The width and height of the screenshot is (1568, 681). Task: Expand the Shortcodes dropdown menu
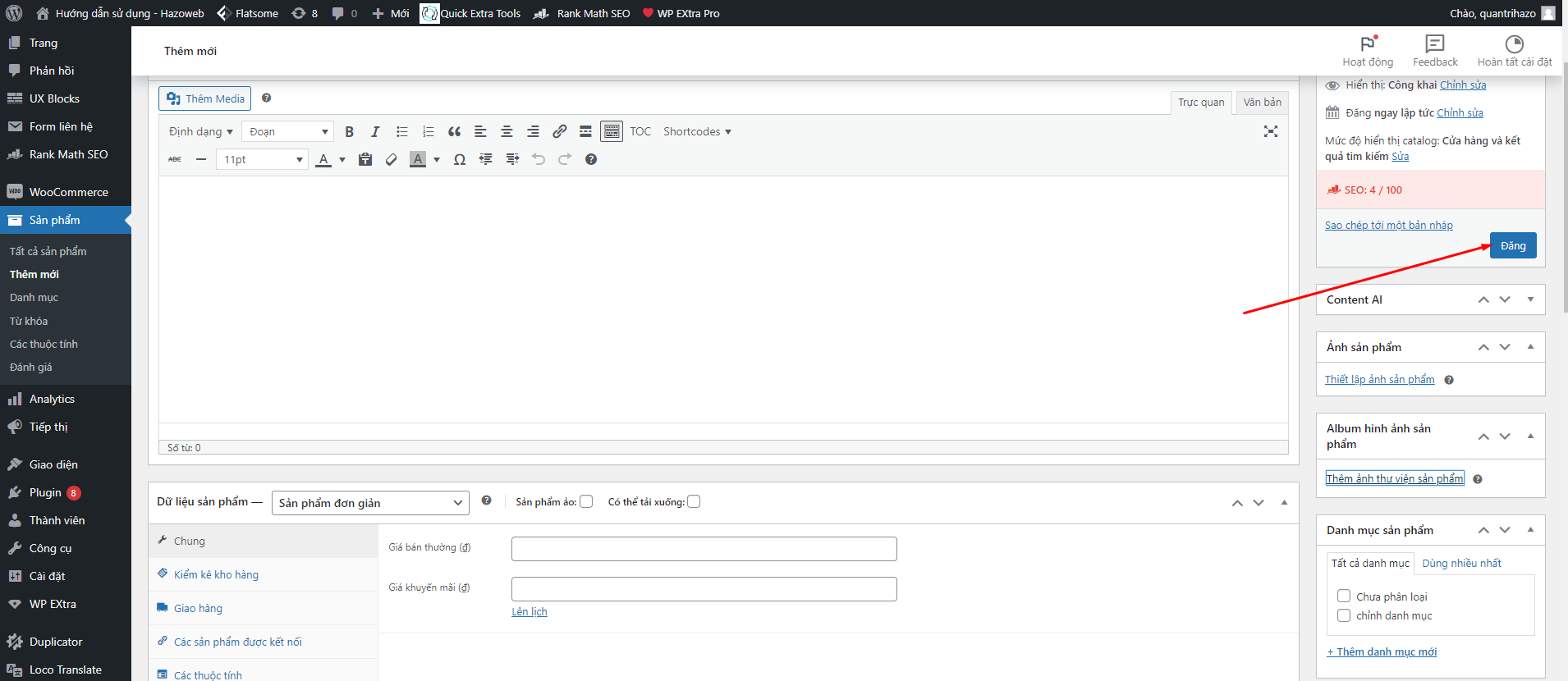click(x=697, y=131)
